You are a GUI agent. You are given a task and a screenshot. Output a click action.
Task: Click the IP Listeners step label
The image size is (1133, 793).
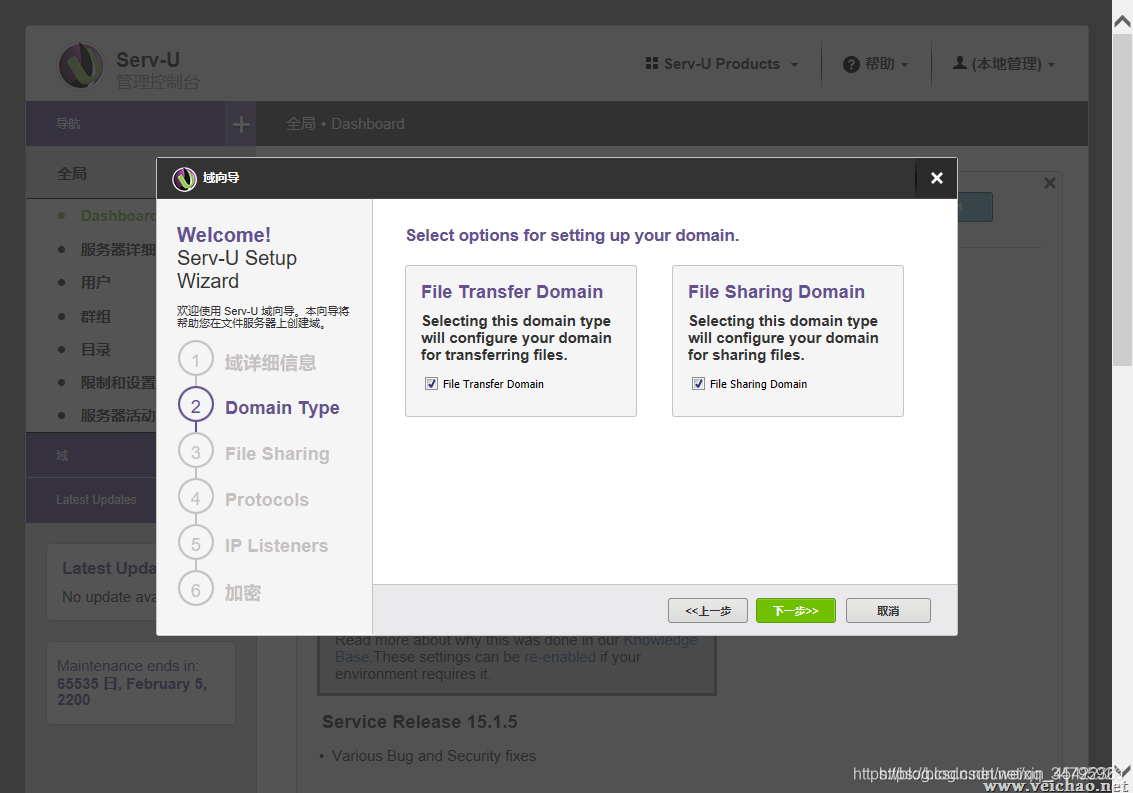tap(276, 546)
